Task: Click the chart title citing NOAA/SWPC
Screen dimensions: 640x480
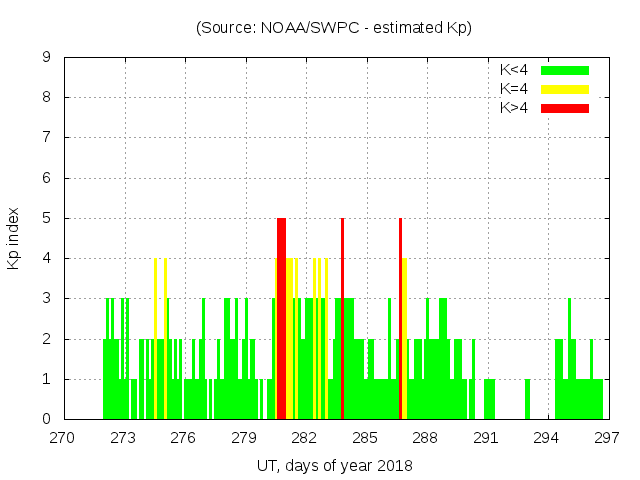Action: click(x=333, y=28)
